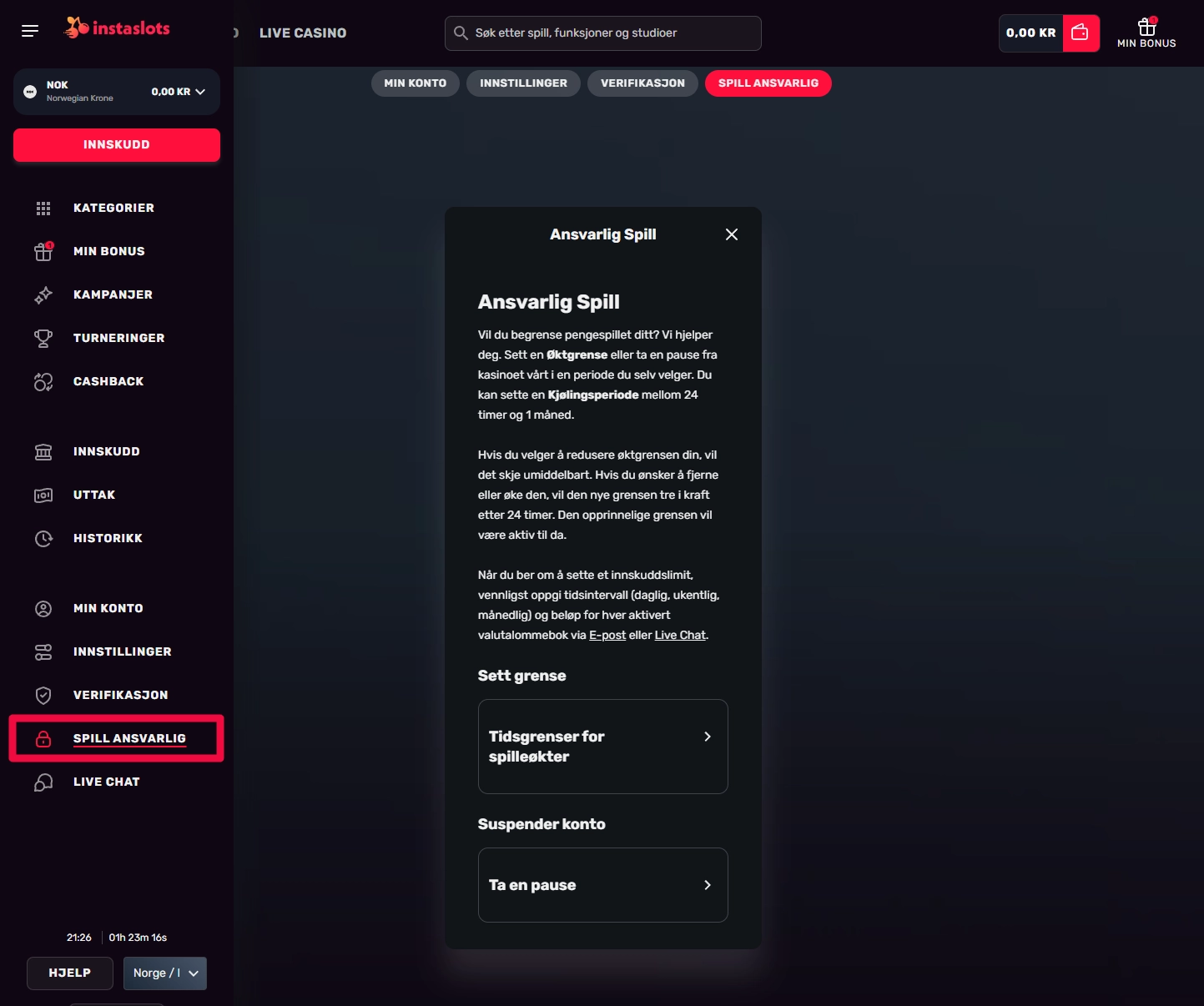1204x1006 pixels.
Task: Click the 0,00 KR header balance
Action: pyautogui.click(x=1031, y=33)
